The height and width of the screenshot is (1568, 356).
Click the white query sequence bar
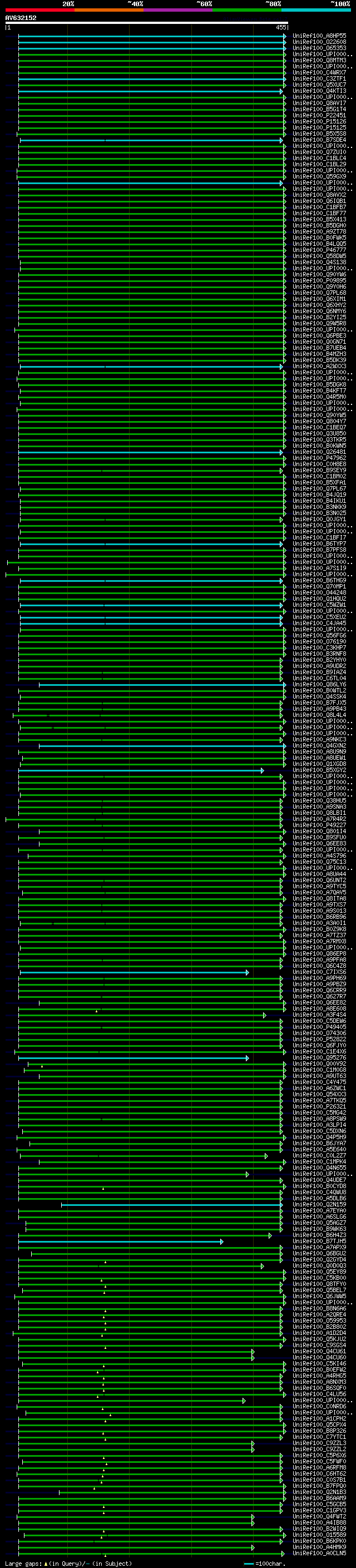tap(146, 23)
